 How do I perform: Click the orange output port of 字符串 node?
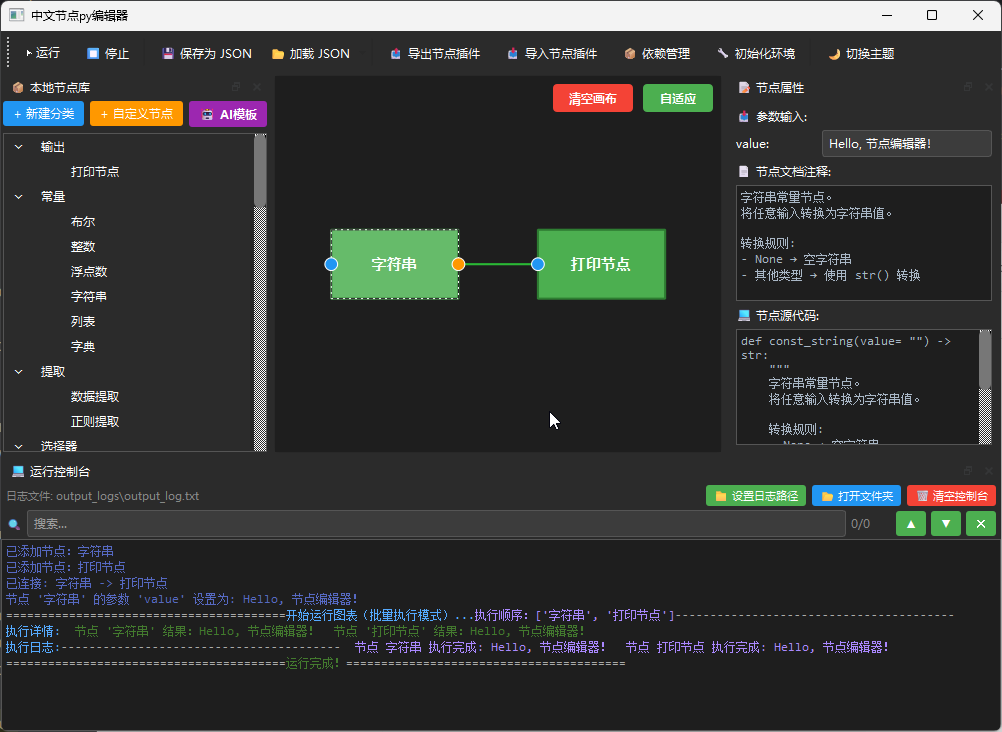coord(458,264)
